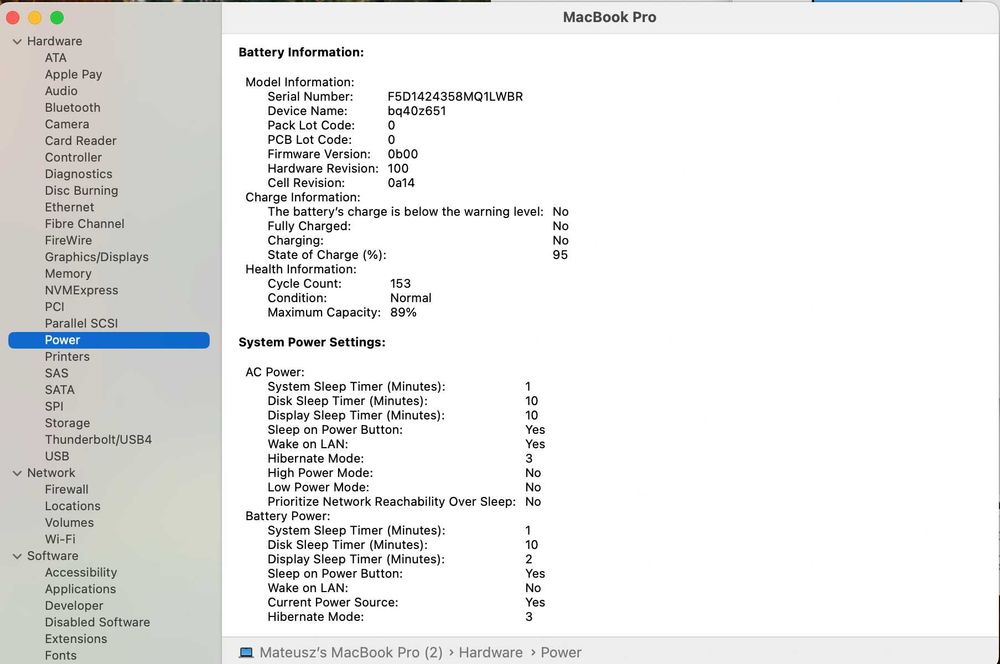This screenshot has width=1000, height=664.
Task: Click Hardware in the path bar
Action: [490, 653]
